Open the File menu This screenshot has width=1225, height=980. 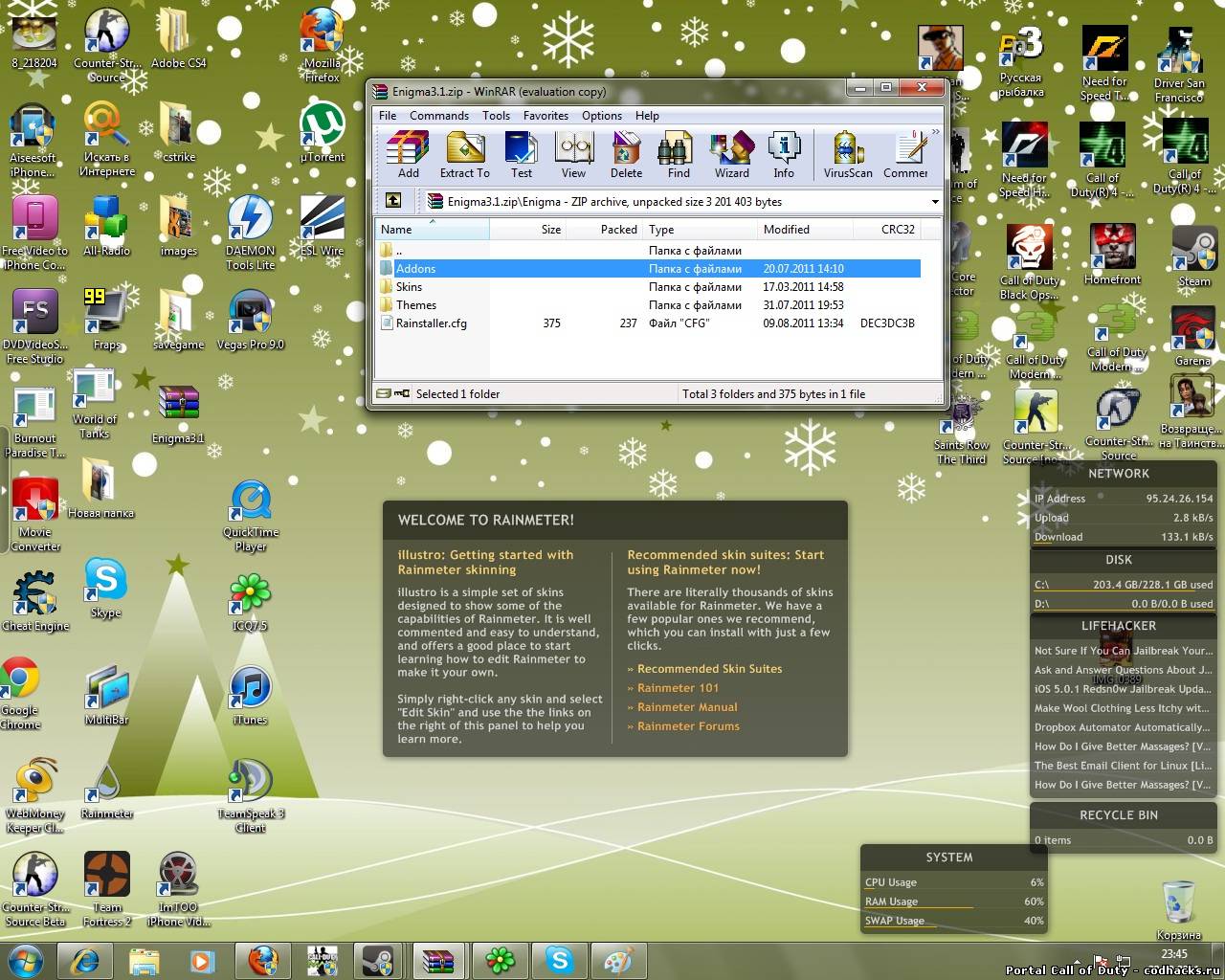click(x=388, y=116)
